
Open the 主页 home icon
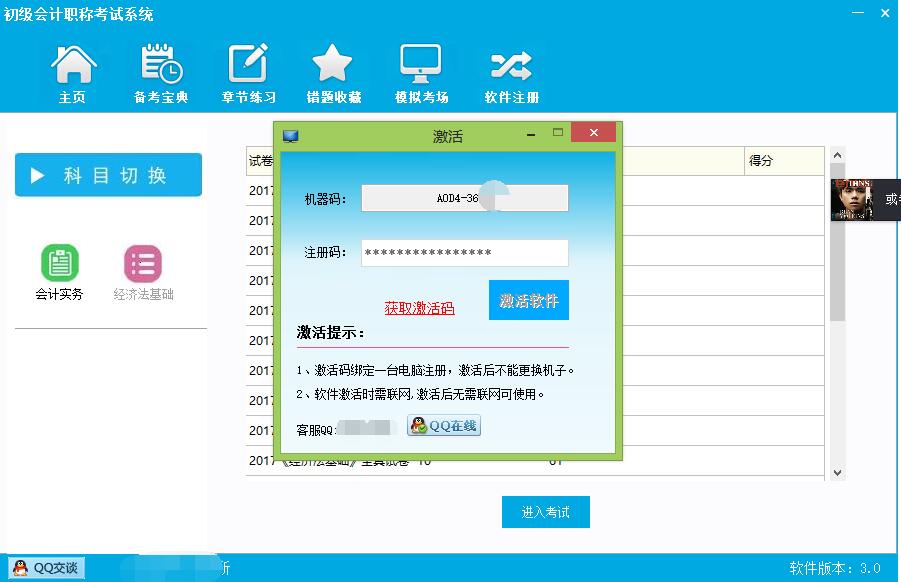[73, 66]
